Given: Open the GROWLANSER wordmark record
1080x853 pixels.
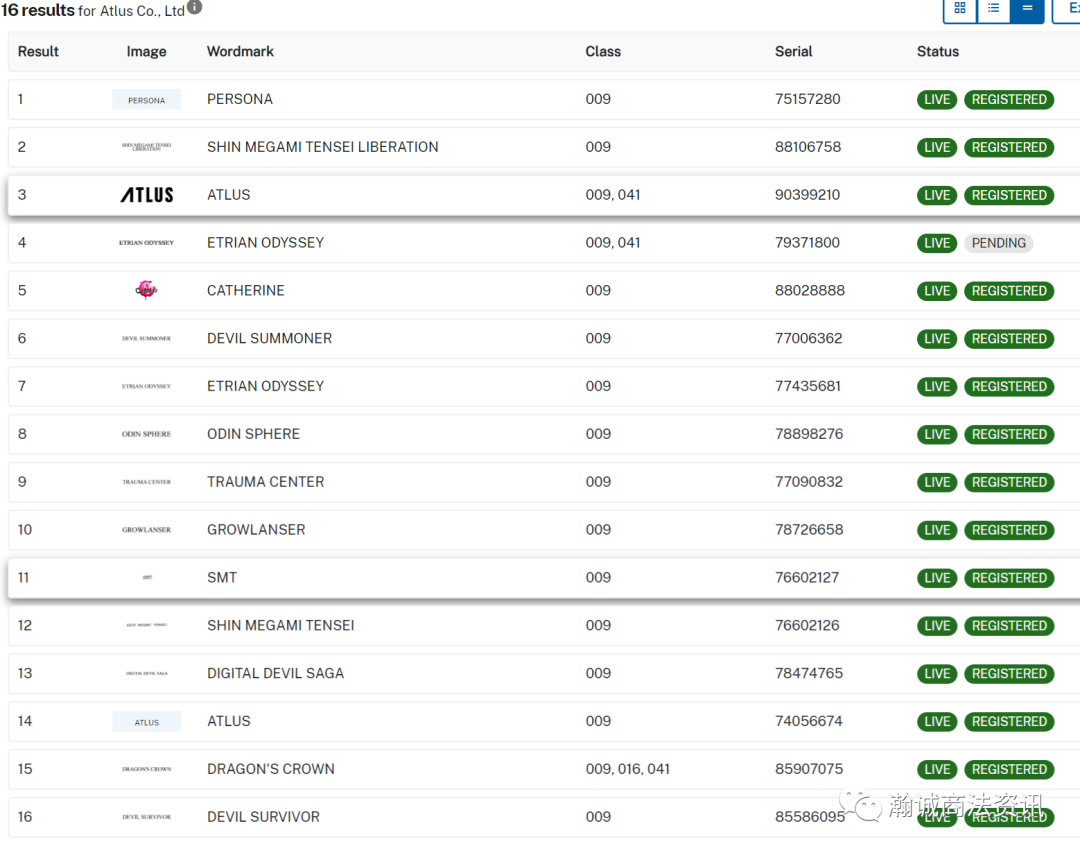Looking at the screenshot, I should [256, 530].
